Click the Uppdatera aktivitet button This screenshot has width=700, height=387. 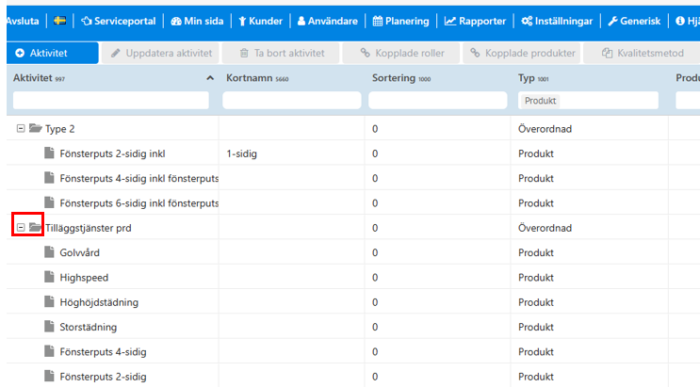tap(160, 53)
